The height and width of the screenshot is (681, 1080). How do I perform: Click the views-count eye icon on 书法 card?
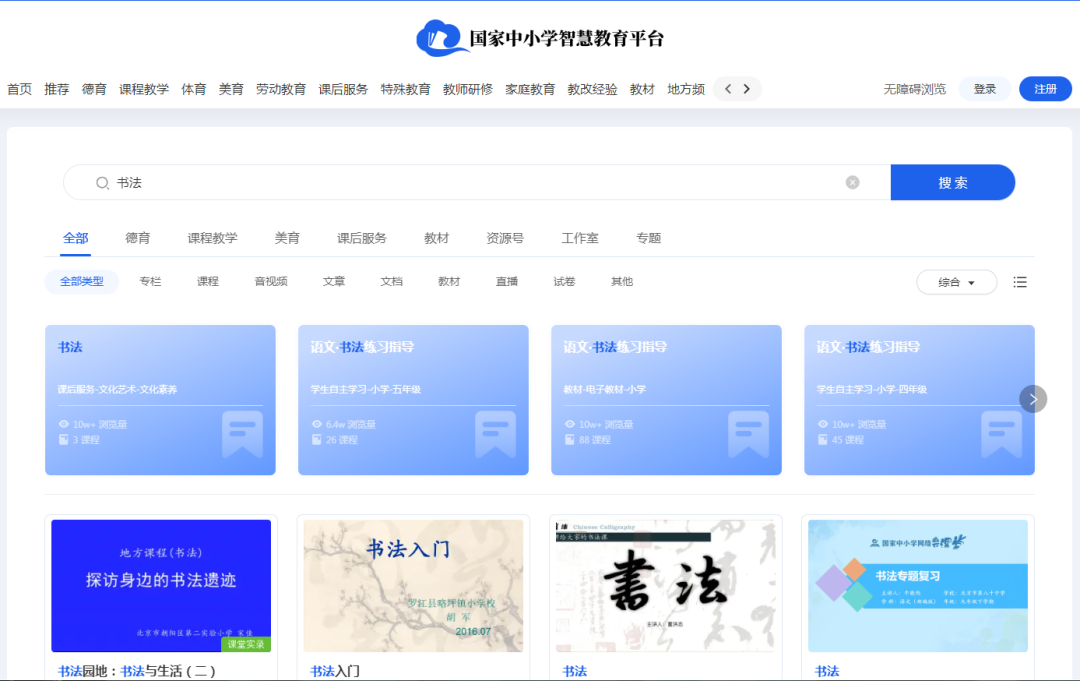click(x=64, y=424)
